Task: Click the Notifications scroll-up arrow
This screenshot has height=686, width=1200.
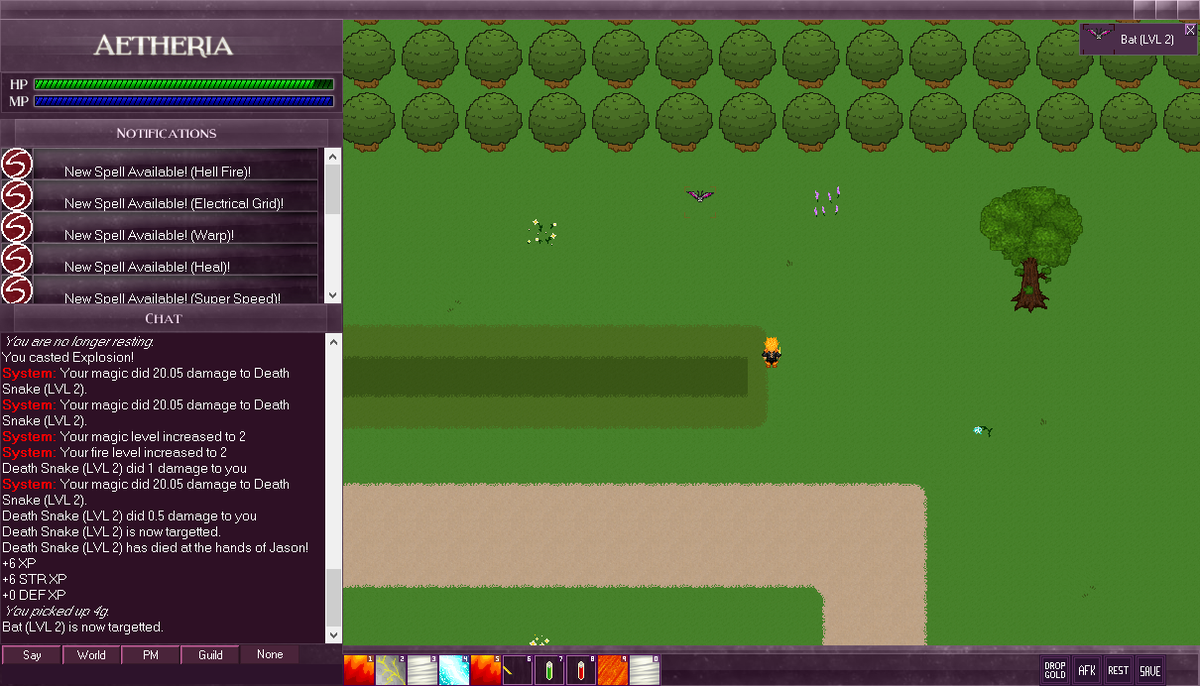Action: [x=333, y=154]
